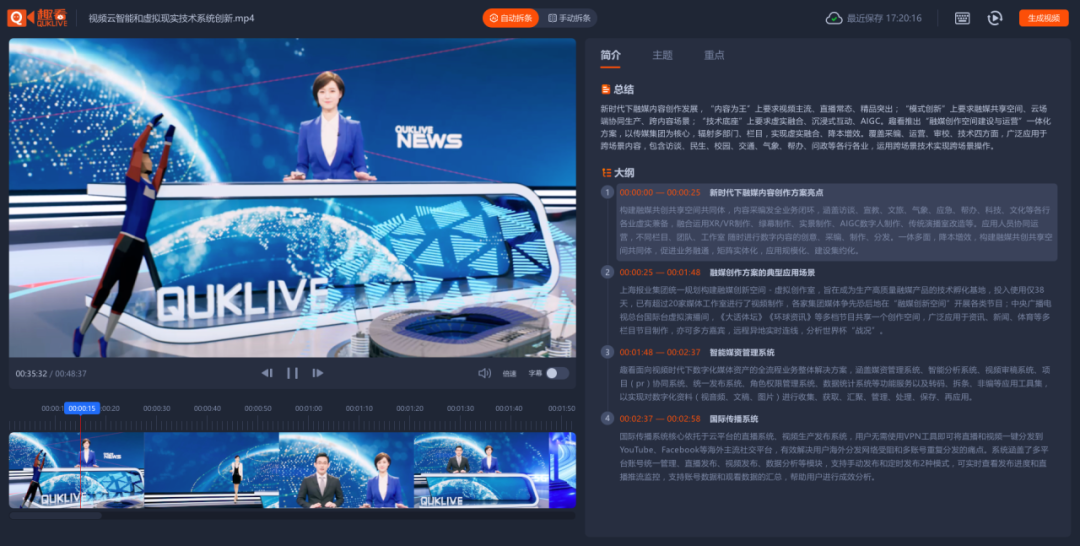Select thumbnail with standing woman in black dress
The height and width of the screenshot is (546, 1080).
point(211,470)
